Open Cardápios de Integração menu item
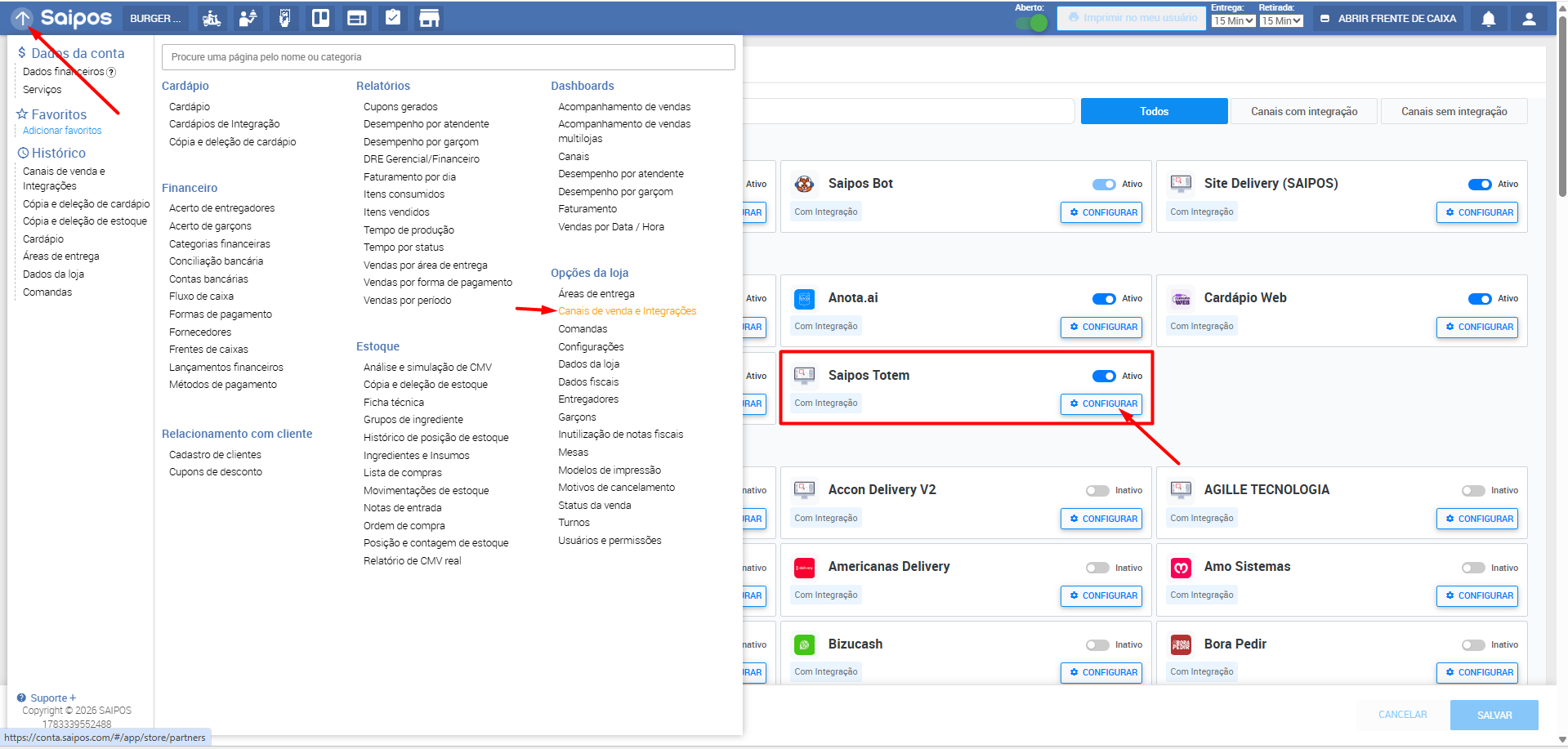Image resolution: width=1568 pixels, height=749 pixels. pos(224,124)
